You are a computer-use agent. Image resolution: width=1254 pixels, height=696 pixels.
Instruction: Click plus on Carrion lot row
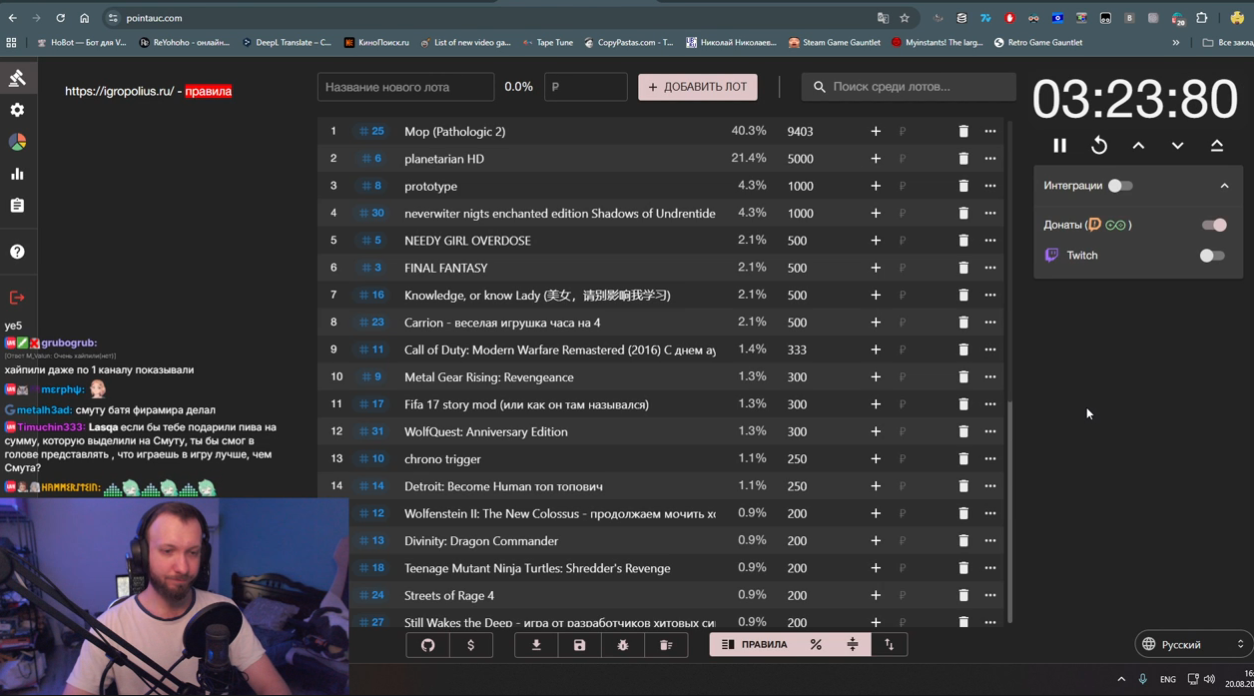tap(875, 322)
